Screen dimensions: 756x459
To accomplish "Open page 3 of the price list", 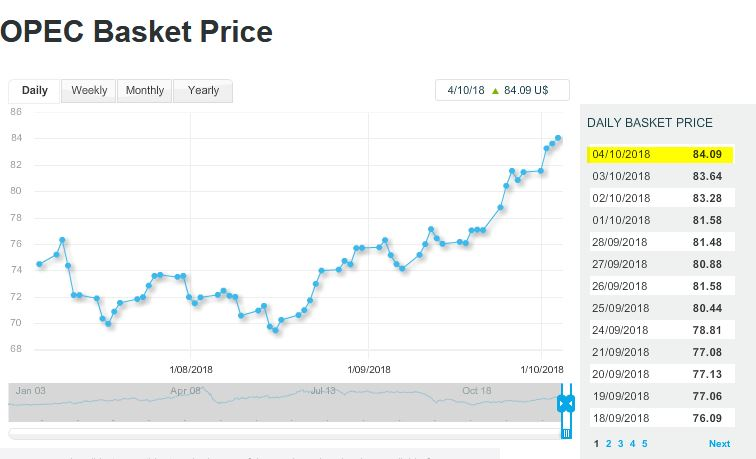I will pyautogui.click(x=620, y=443).
